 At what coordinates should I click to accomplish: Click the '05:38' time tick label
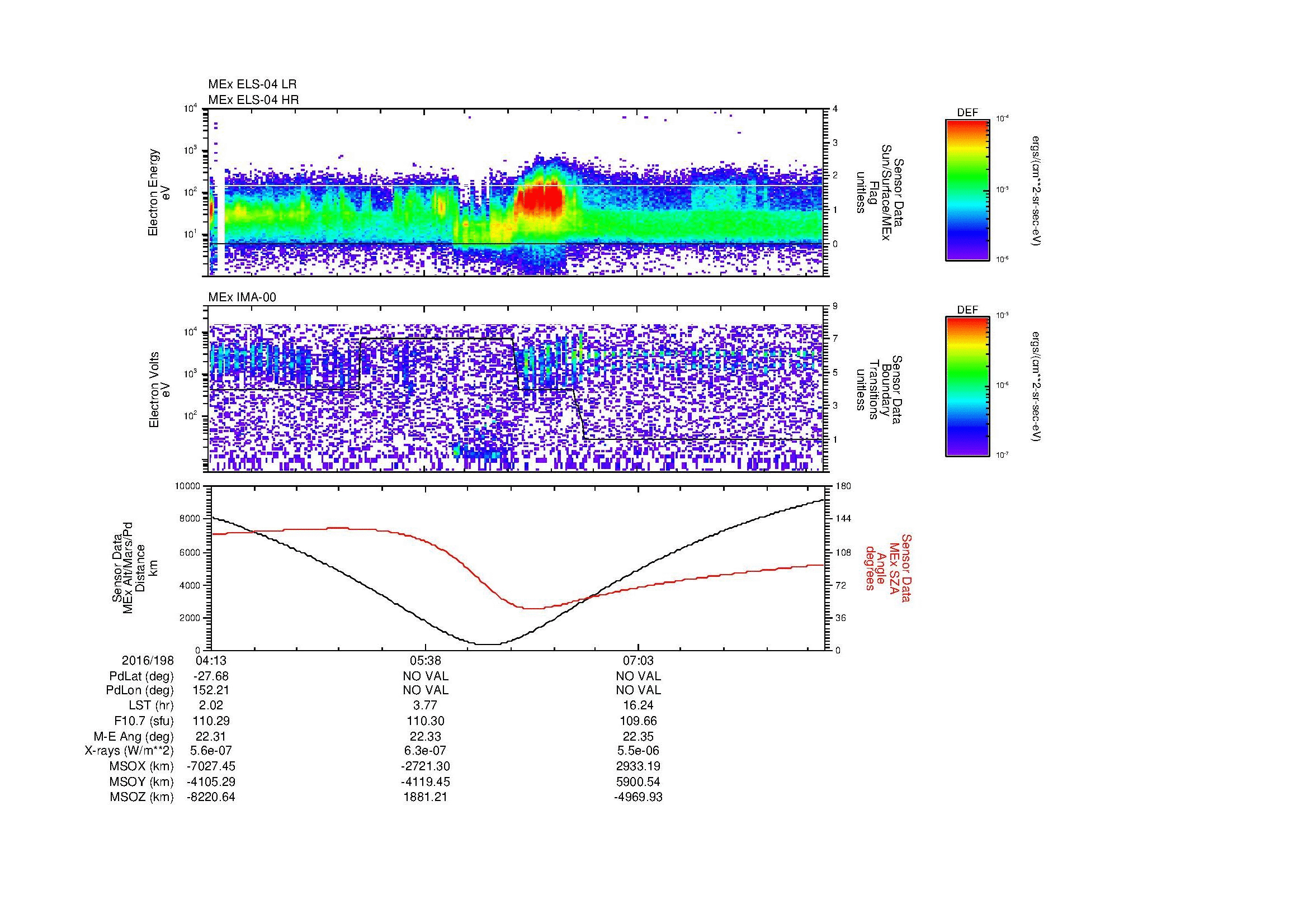coord(426,660)
